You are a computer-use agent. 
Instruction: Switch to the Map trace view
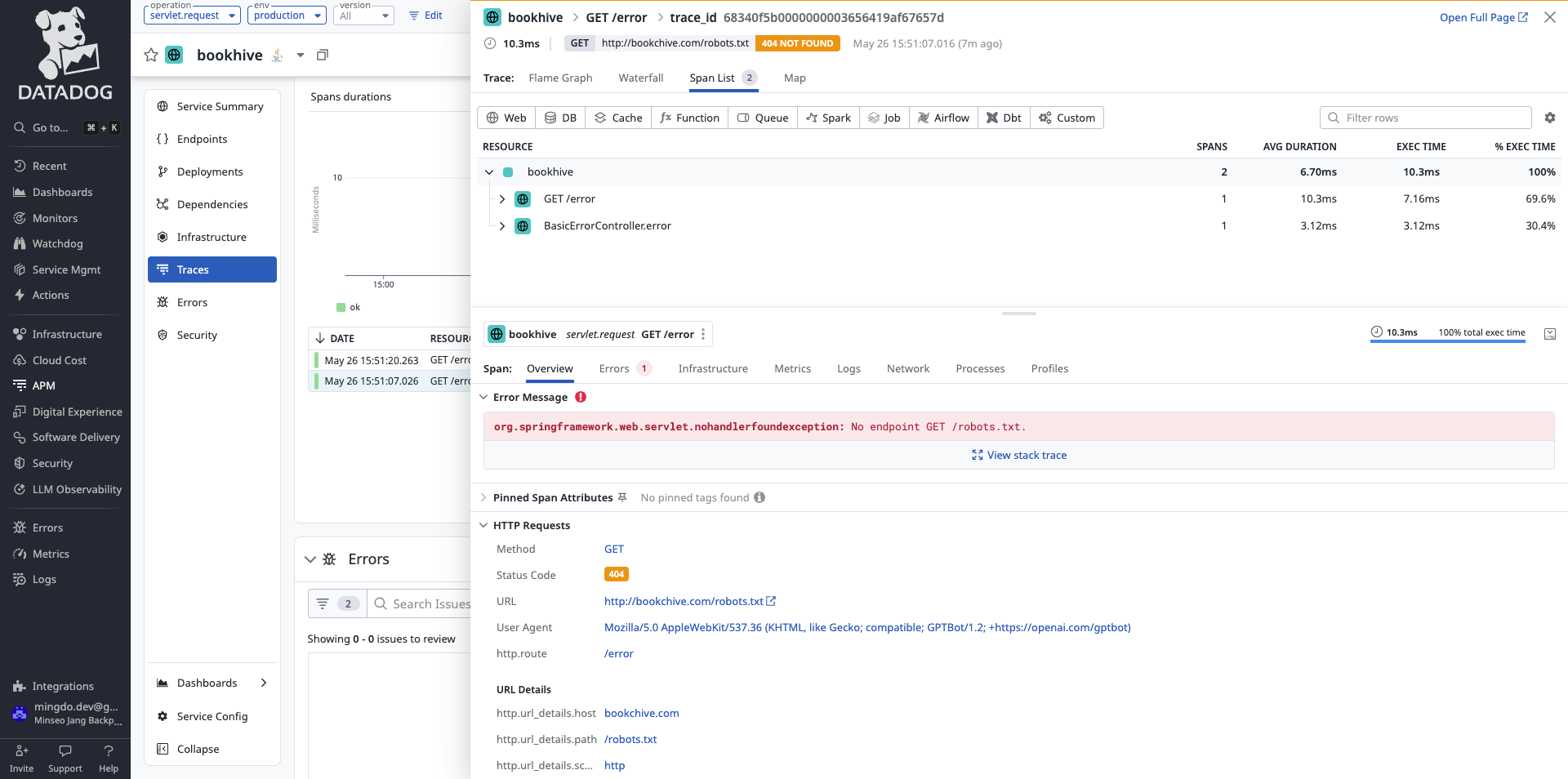[x=795, y=78]
